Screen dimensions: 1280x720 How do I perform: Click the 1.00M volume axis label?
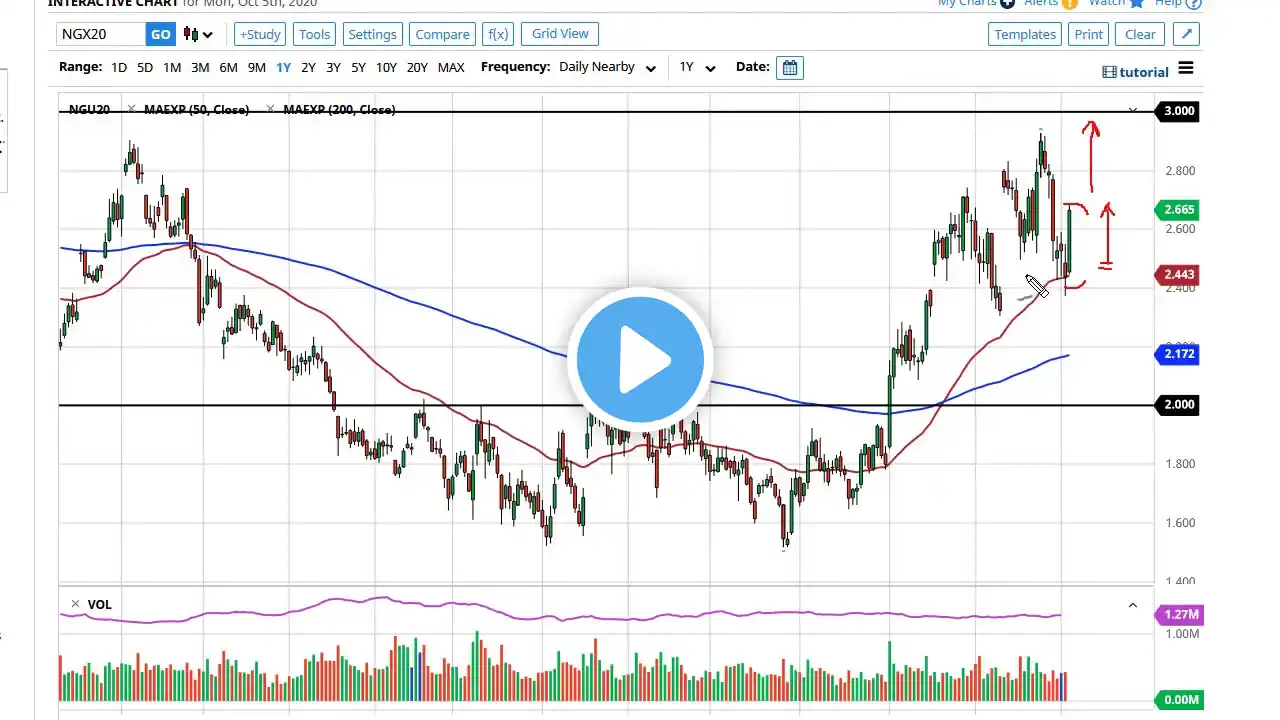(1180, 634)
